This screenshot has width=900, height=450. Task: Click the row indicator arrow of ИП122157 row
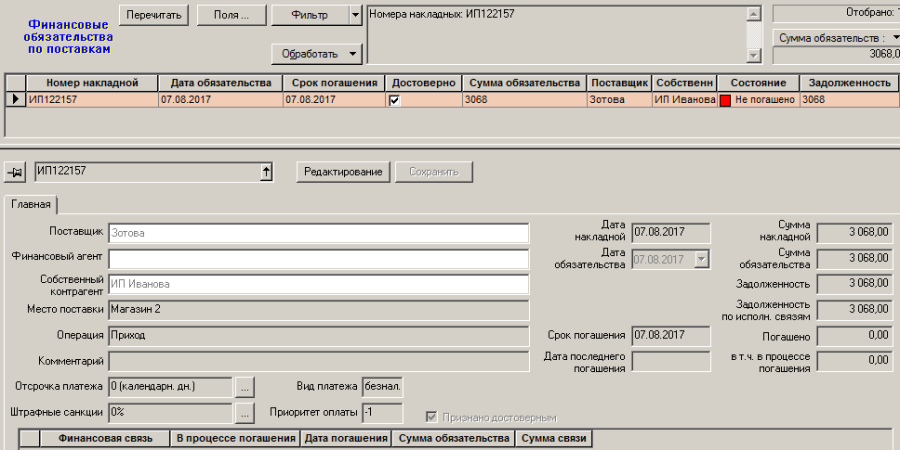point(15,99)
